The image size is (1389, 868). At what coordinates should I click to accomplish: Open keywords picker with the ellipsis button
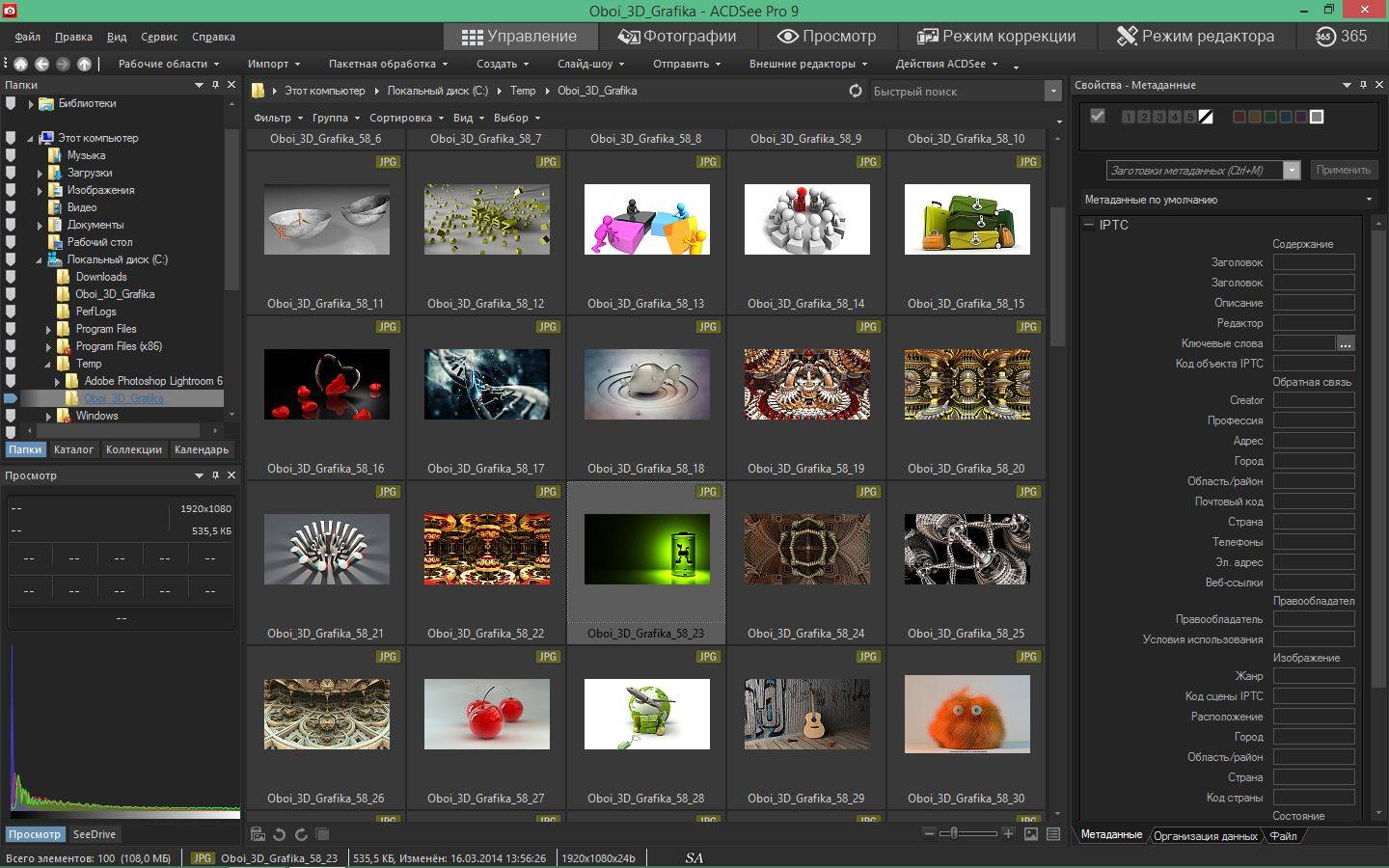pyautogui.click(x=1346, y=343)
